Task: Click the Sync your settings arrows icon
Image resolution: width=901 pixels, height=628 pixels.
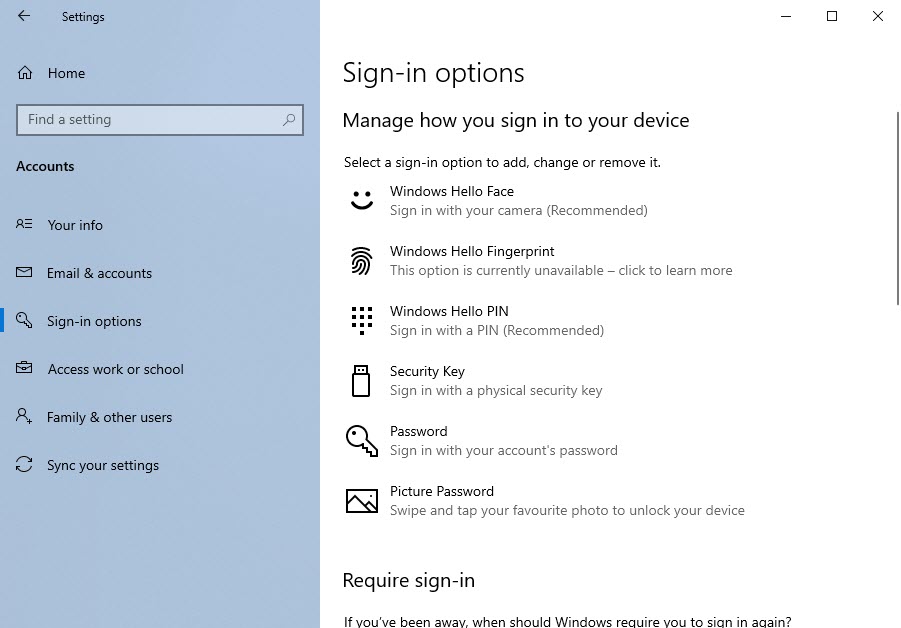Action: [24, 464]
